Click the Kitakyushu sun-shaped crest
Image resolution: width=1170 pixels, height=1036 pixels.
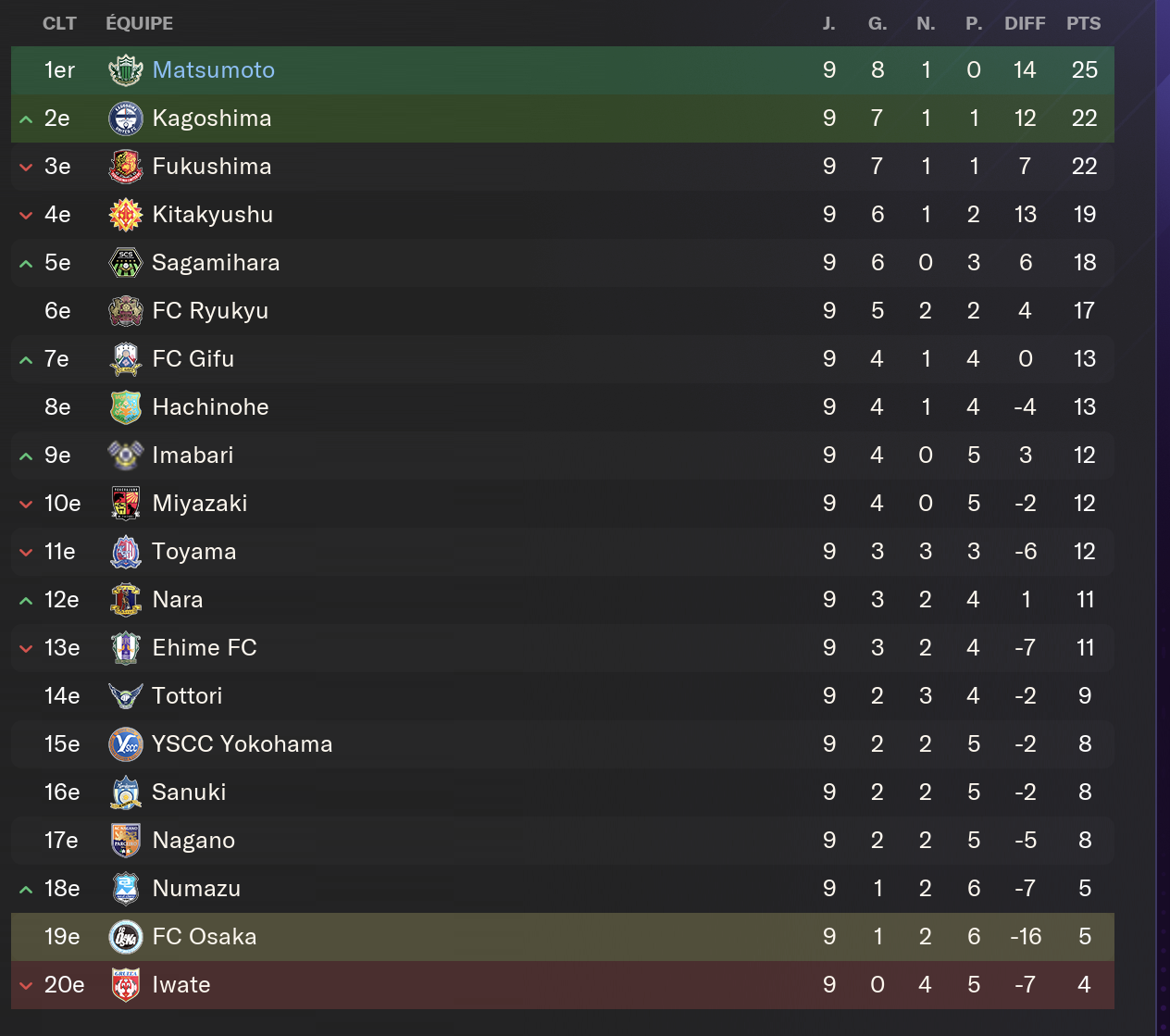click(x=125, y=215)
